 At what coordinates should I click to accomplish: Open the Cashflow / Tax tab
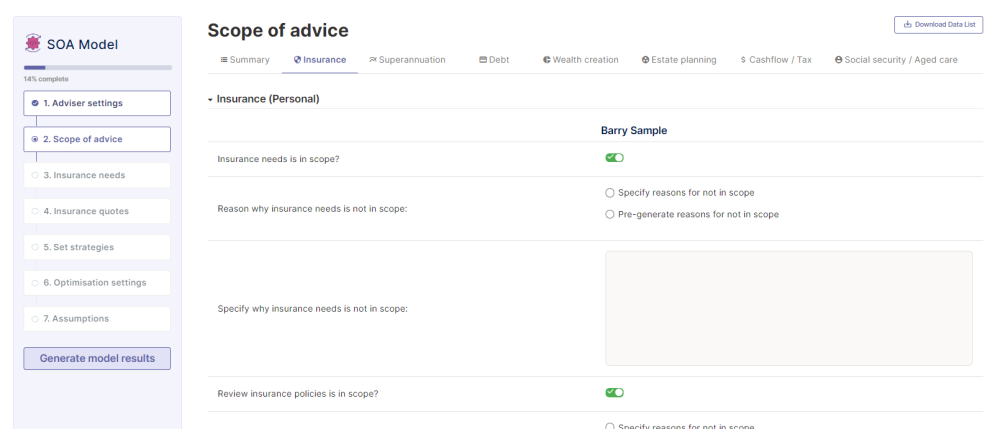(x=776, y=60)
